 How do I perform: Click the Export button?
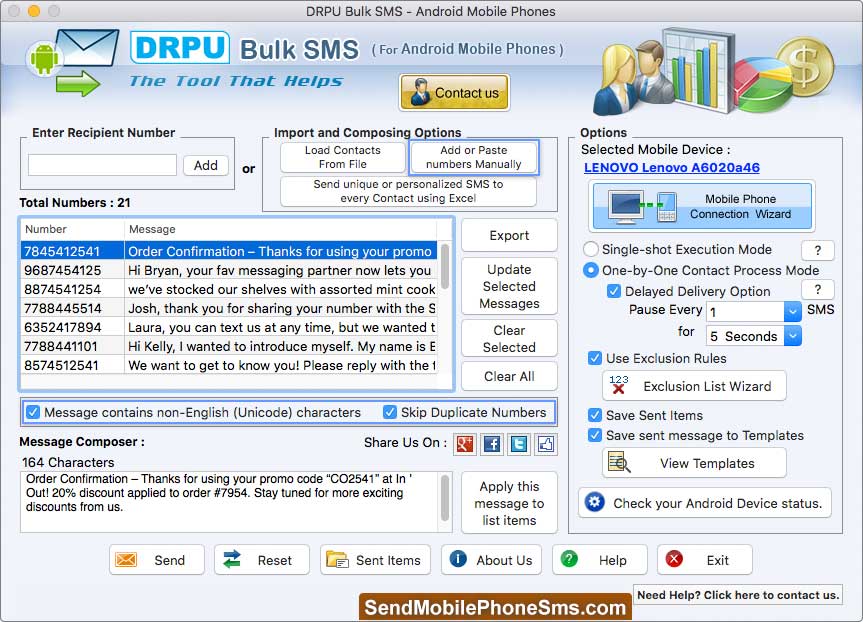[x=509, y=235]
